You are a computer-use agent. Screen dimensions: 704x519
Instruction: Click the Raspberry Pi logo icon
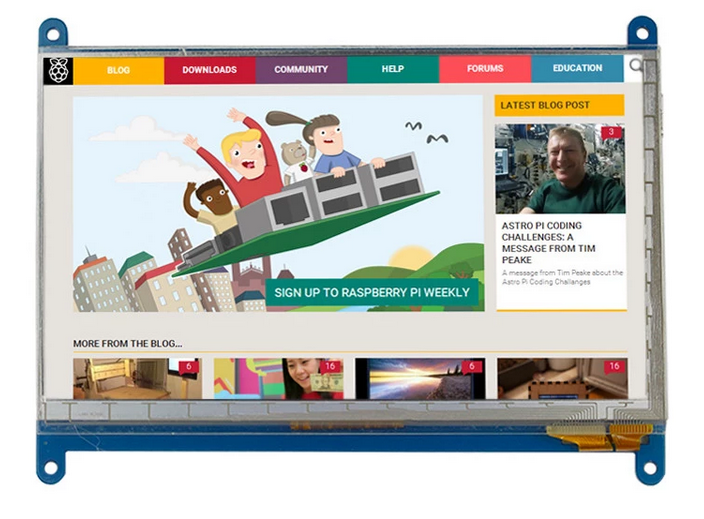(x=59, y=70)
